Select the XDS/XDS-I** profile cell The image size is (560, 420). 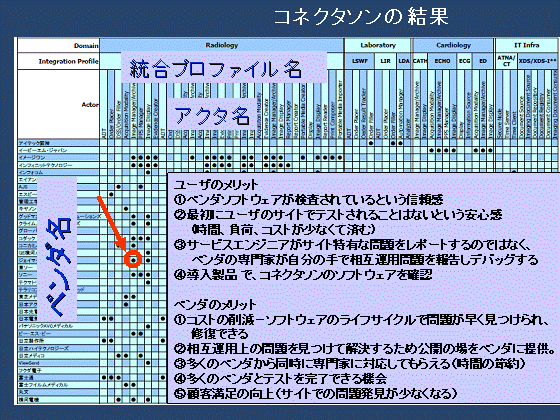point(538,61)
